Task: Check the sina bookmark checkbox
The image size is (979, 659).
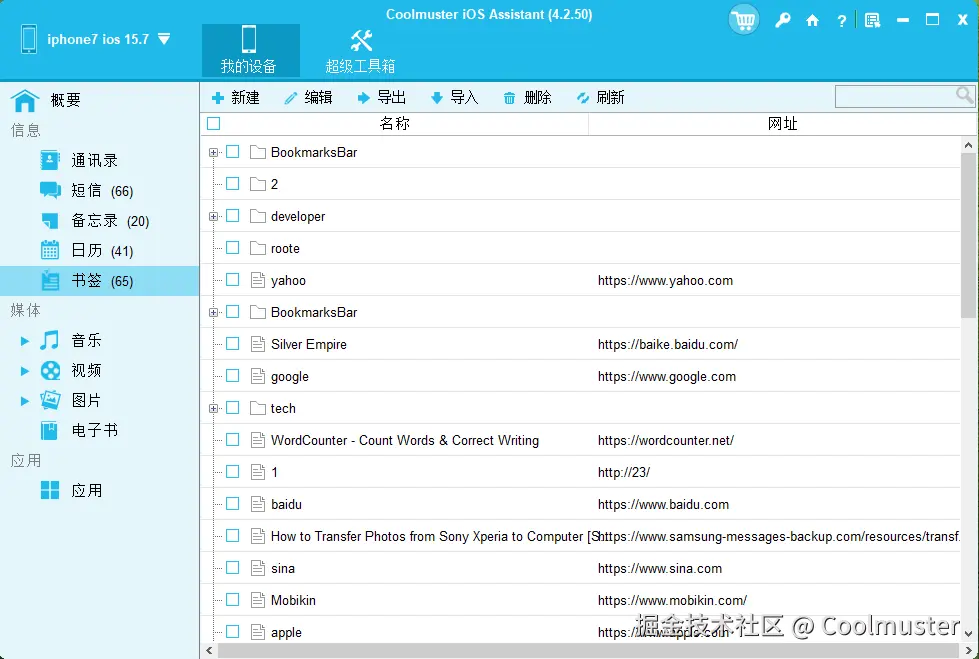Action: (232, 567)
